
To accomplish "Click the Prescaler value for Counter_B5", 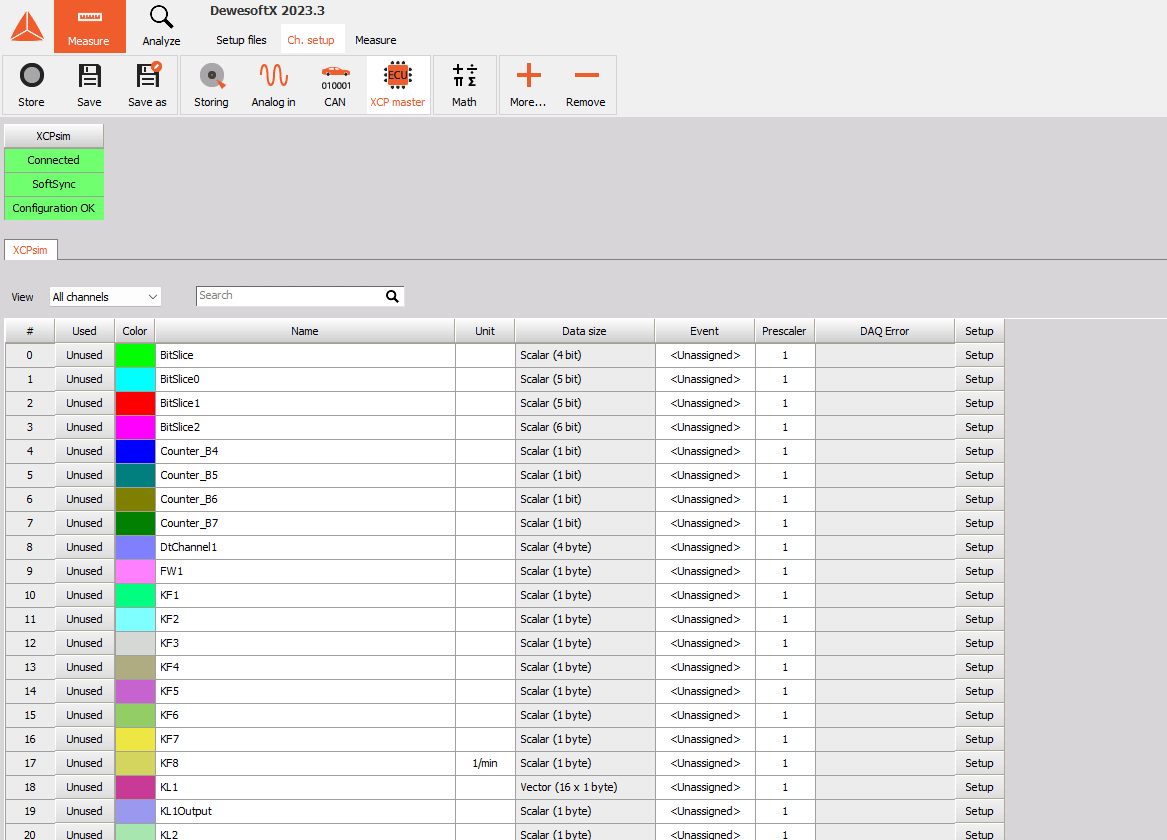I will (785, 475).
